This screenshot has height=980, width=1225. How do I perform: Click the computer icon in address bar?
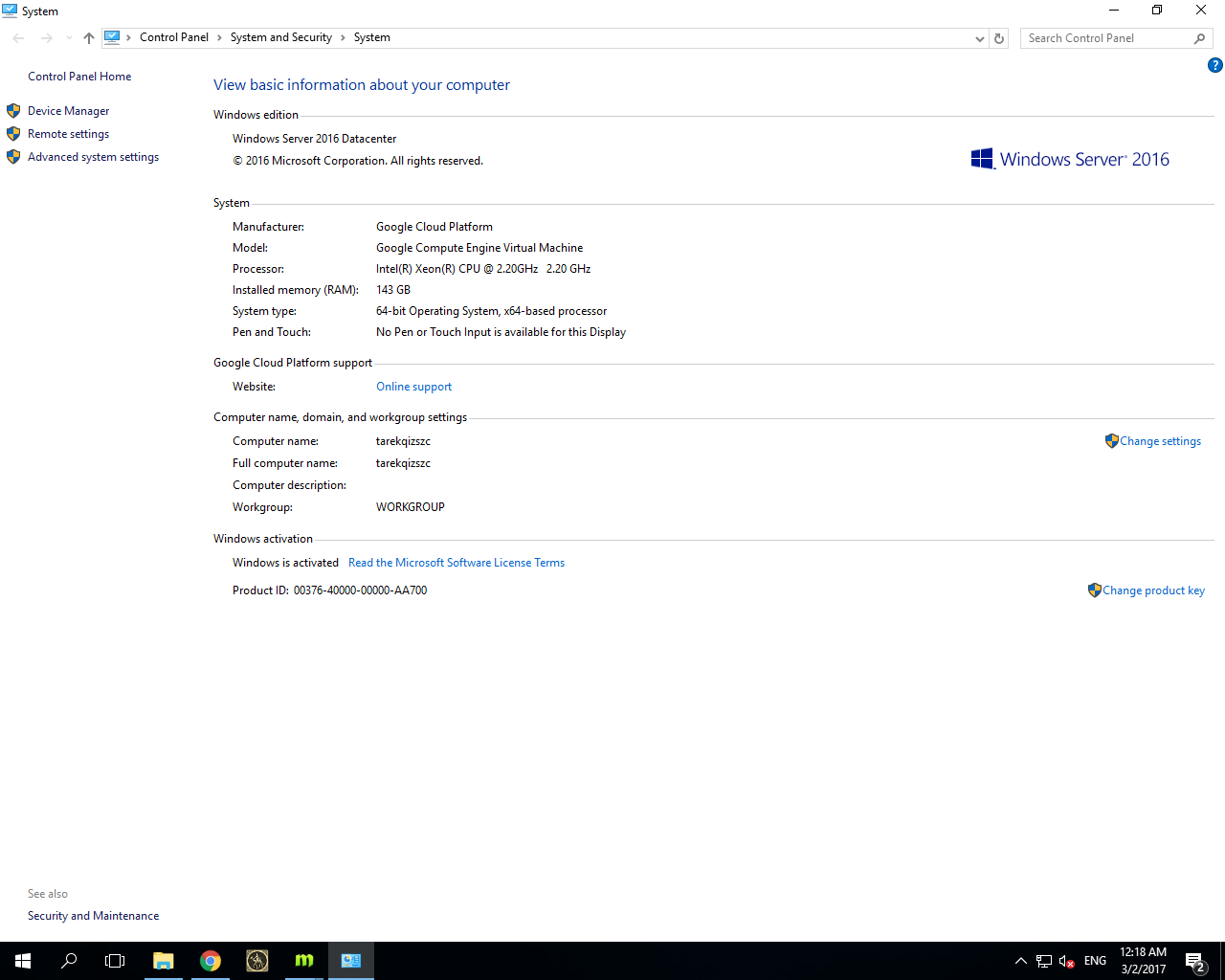point(112,37)
